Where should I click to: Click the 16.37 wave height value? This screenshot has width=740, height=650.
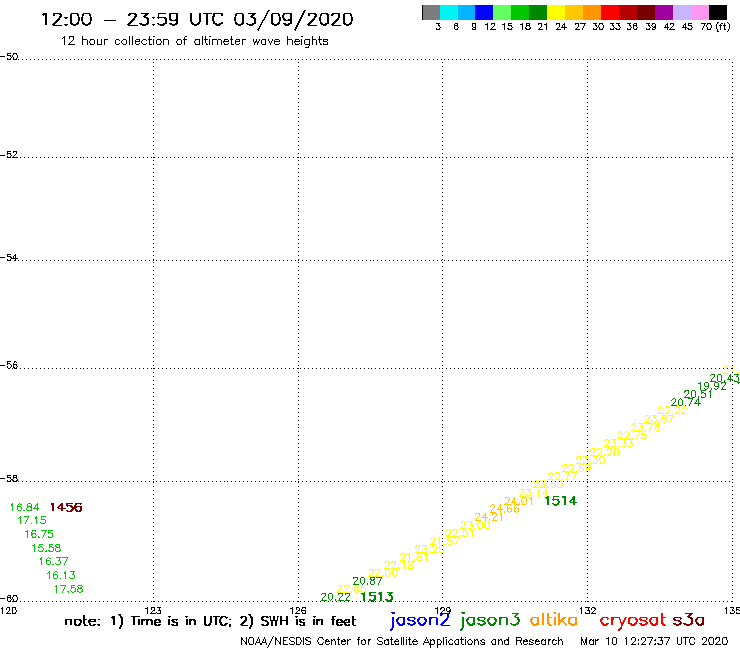point(54,562)
